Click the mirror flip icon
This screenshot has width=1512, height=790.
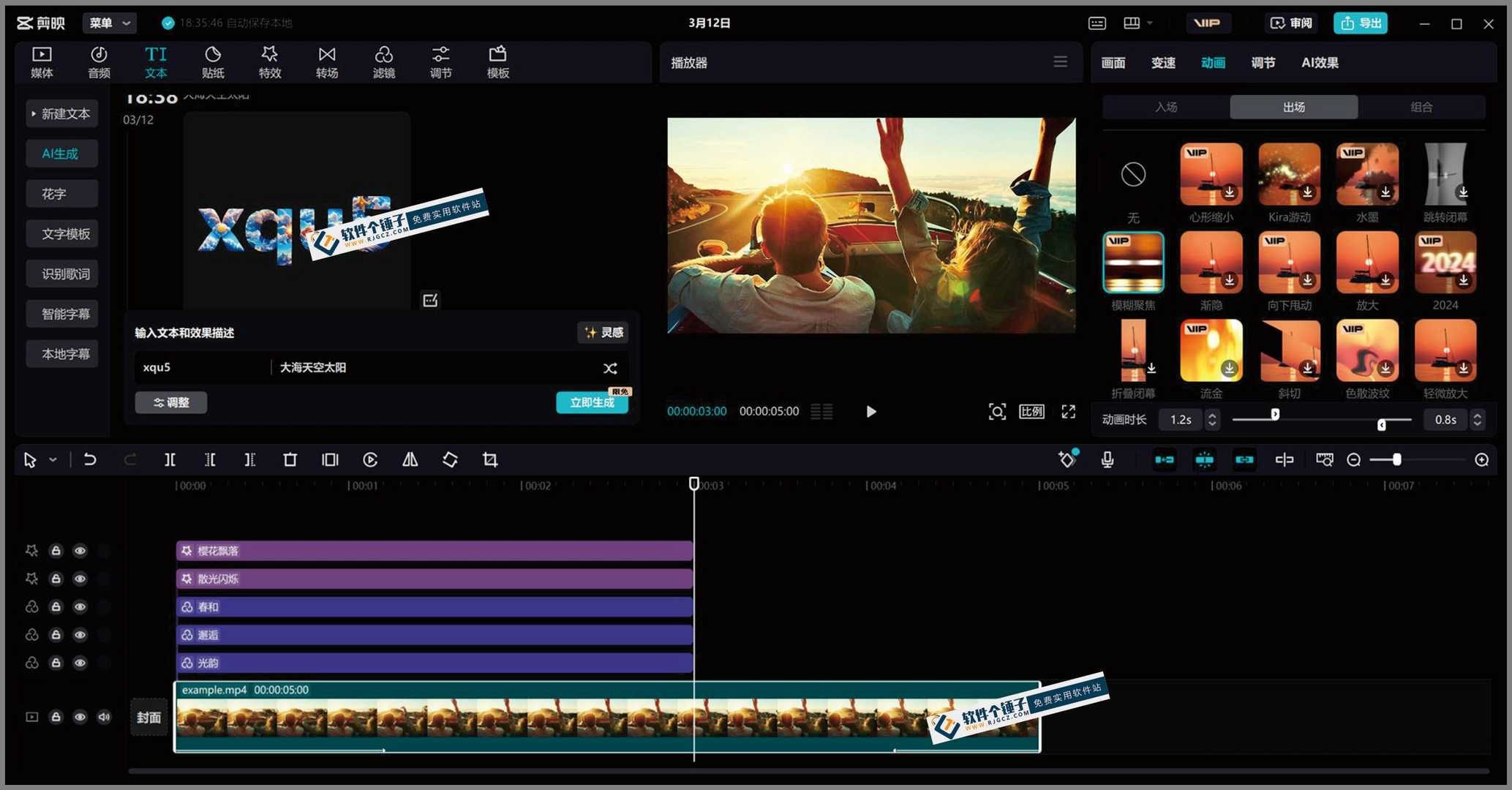pos(410,459)
